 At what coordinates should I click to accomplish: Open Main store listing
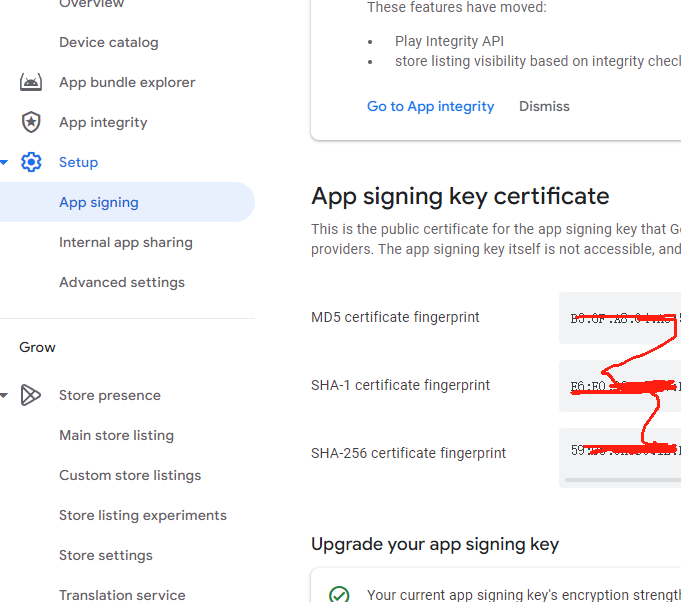116,435
